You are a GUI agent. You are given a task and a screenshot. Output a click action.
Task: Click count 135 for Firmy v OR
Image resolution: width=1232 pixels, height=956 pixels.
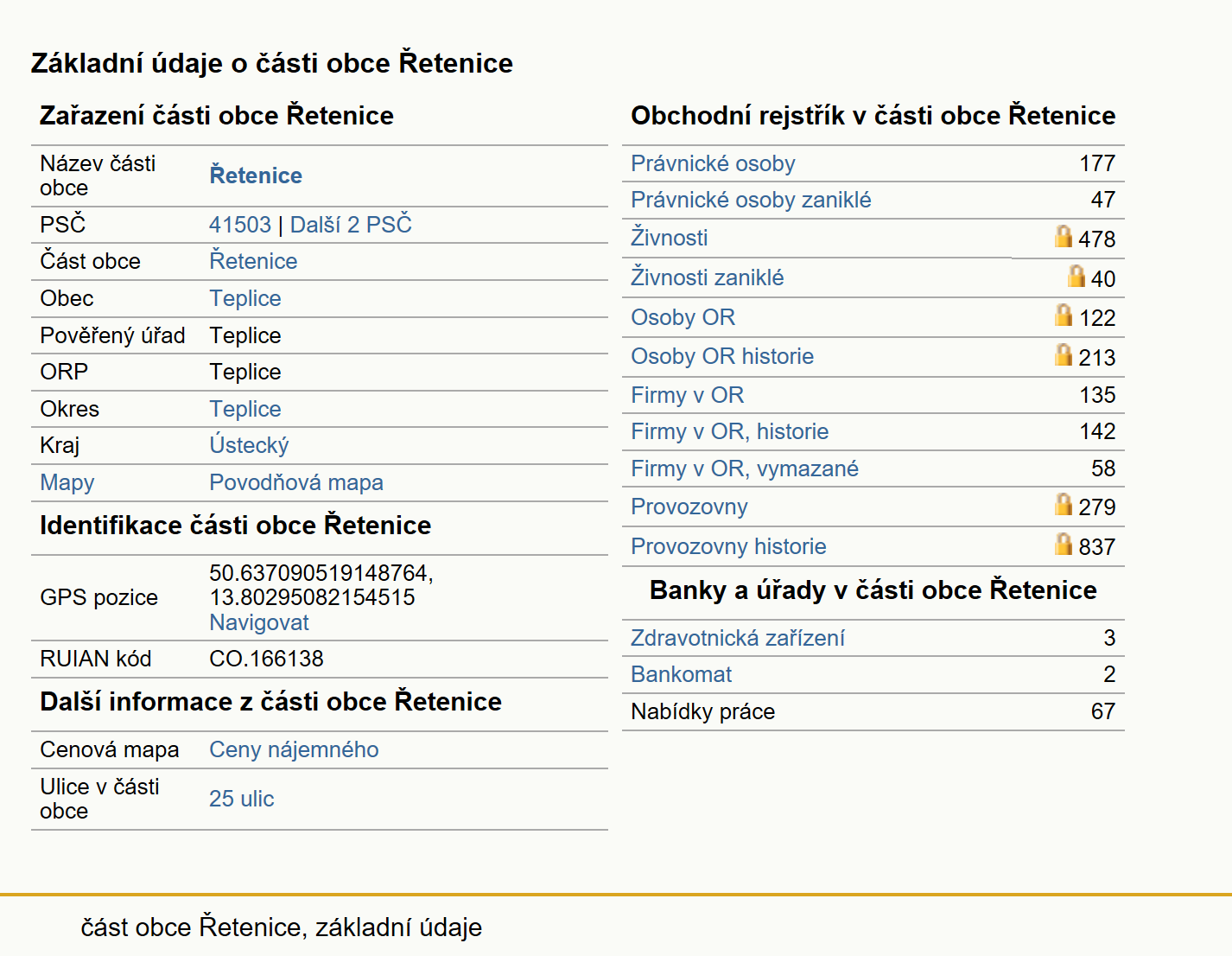tap(1097, 395)
